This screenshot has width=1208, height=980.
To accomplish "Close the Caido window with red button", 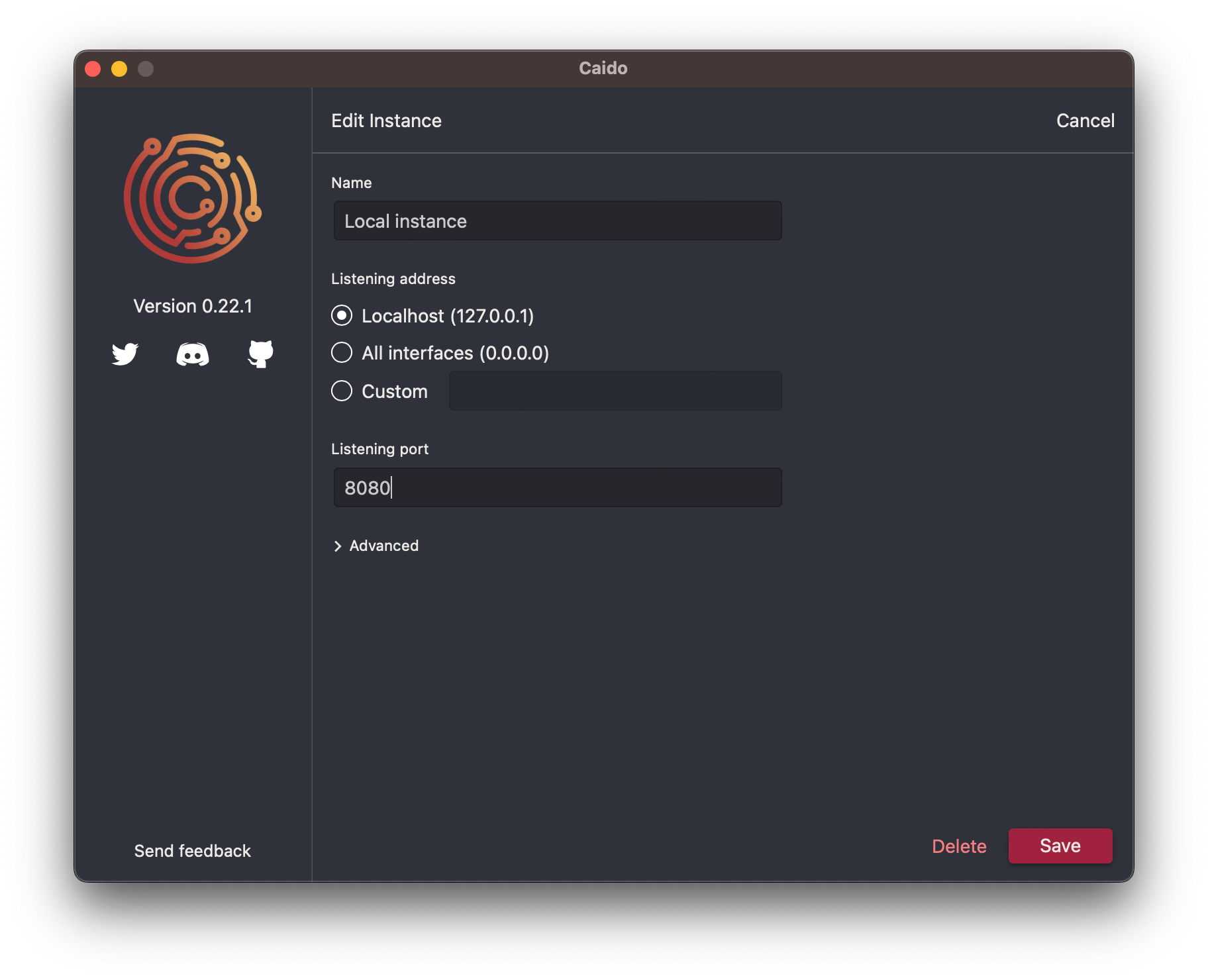I will click(x=93, y=69).
